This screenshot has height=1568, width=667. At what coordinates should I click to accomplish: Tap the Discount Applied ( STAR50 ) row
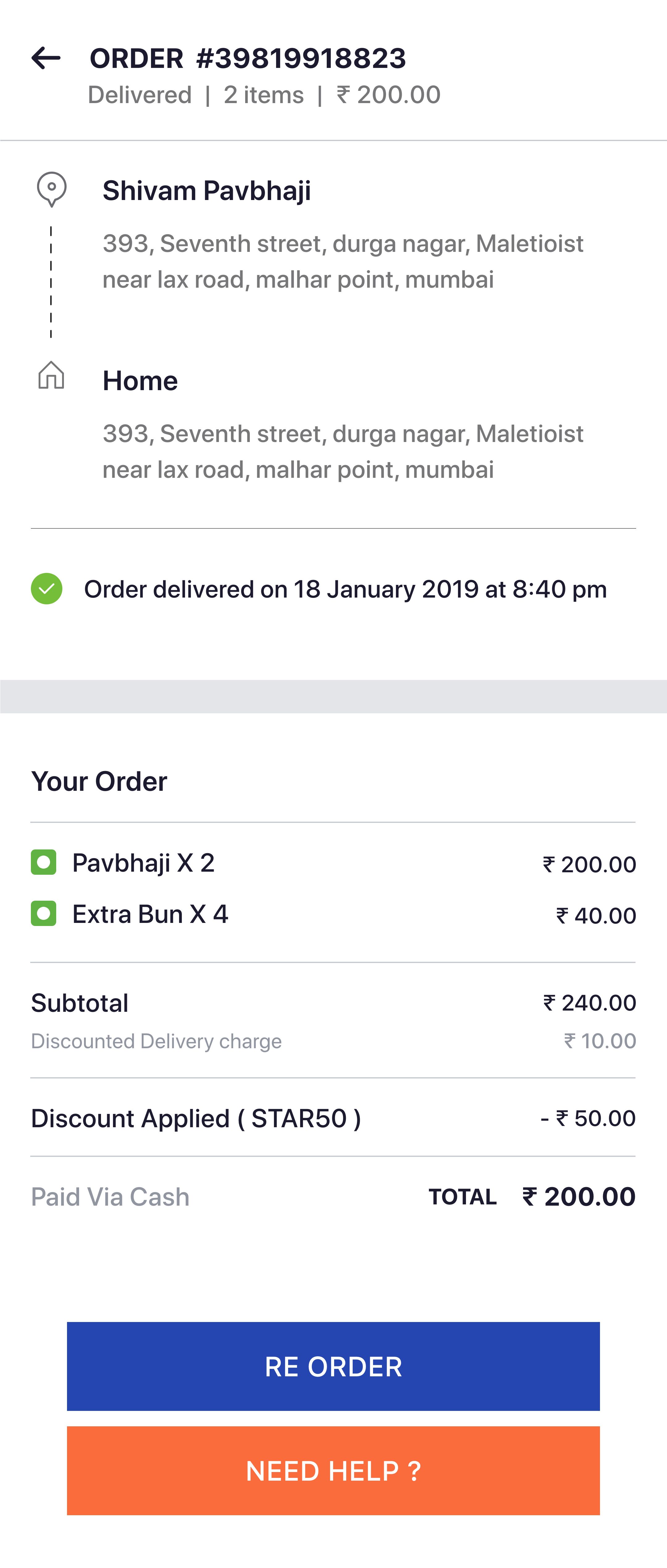pos(333,1118)
